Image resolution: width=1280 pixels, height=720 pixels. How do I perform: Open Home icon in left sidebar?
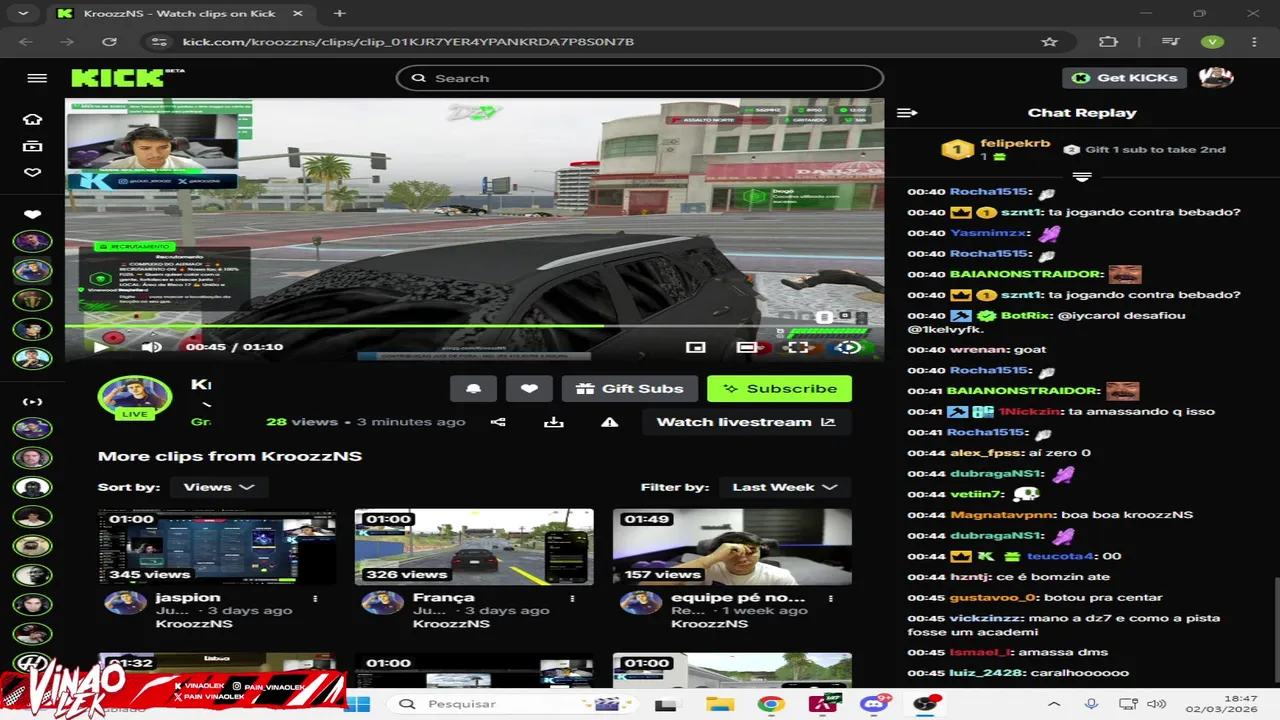coord(32,120)
